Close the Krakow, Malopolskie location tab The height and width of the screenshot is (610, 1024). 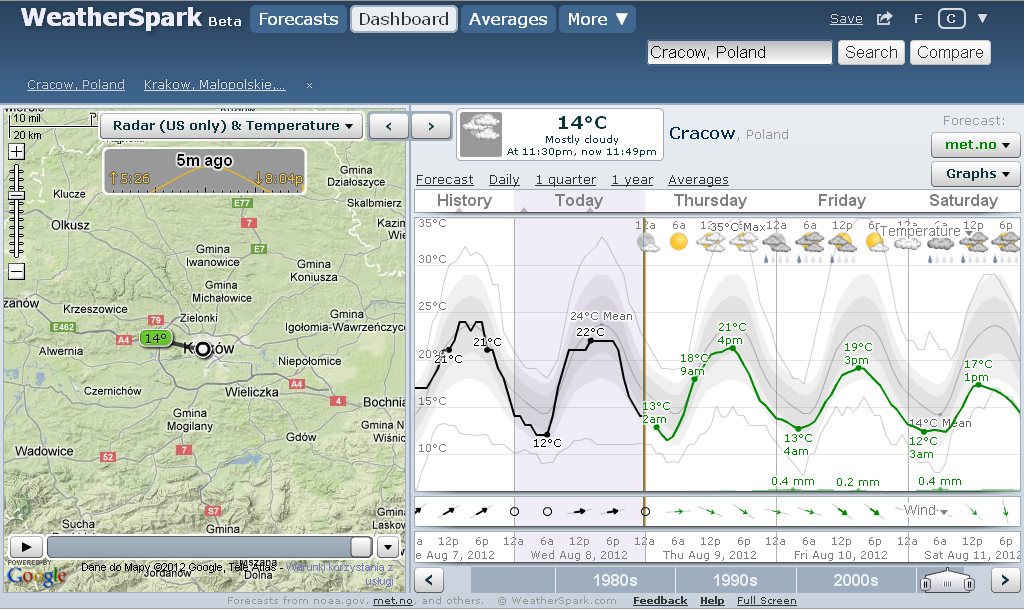pos(310,85)
